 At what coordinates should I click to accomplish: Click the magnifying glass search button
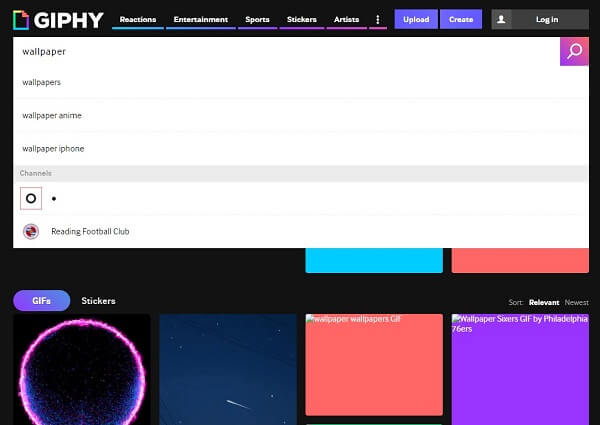(x=574, y=51)
